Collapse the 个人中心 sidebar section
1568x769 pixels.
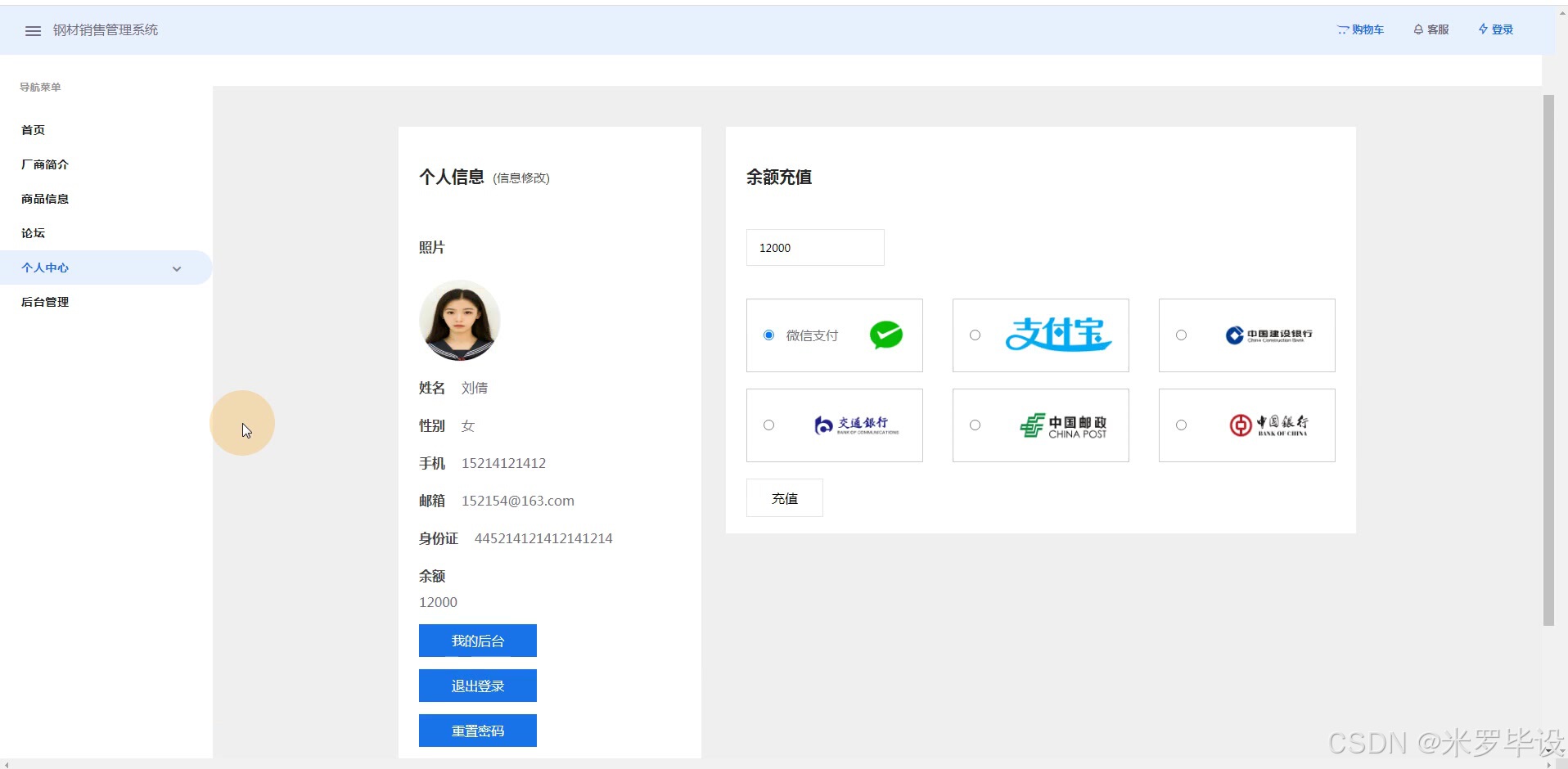point(177,268)
